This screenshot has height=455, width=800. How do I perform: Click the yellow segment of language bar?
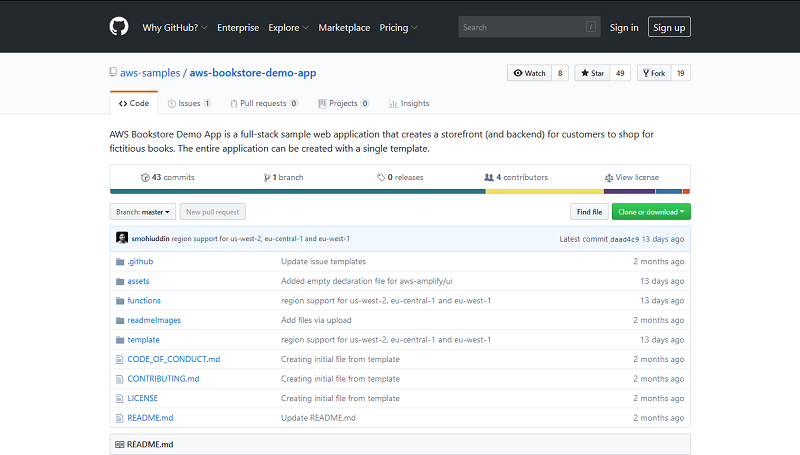[544, 192]
